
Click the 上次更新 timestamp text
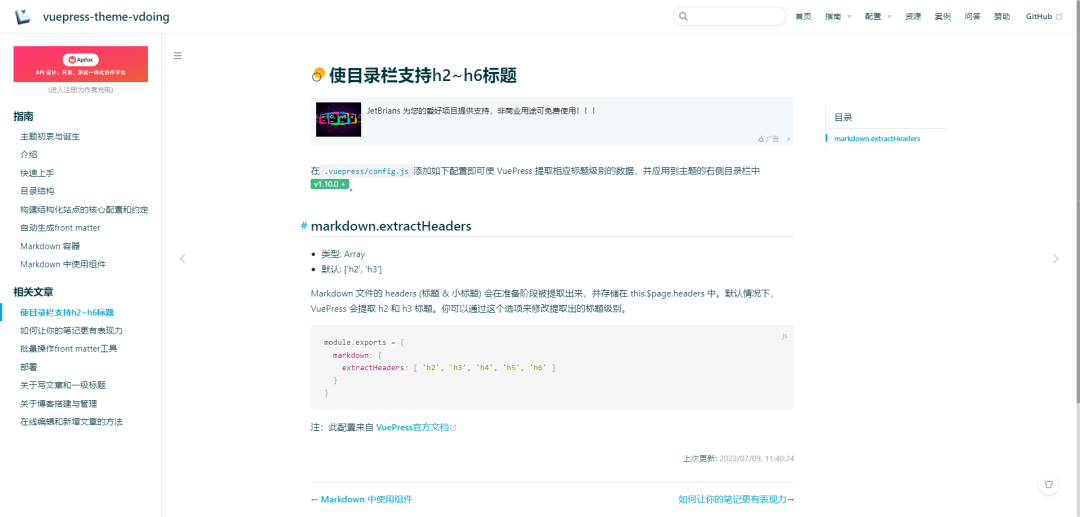tap(739, 458)
